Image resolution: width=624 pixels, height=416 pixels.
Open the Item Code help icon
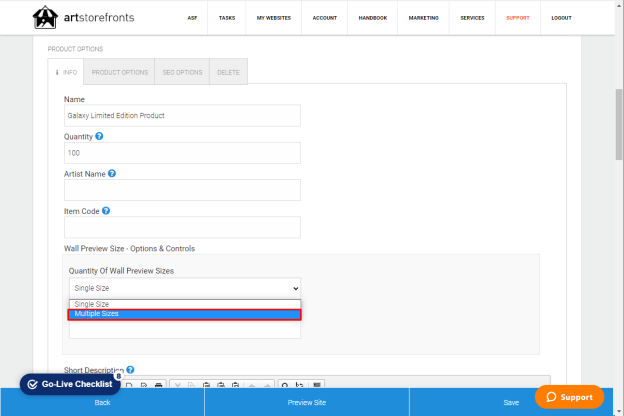click(106, 211)
